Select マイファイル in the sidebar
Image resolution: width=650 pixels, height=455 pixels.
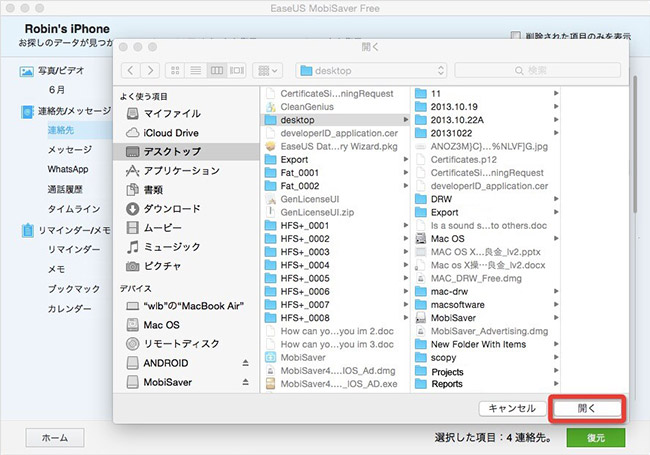coord(186,114)
